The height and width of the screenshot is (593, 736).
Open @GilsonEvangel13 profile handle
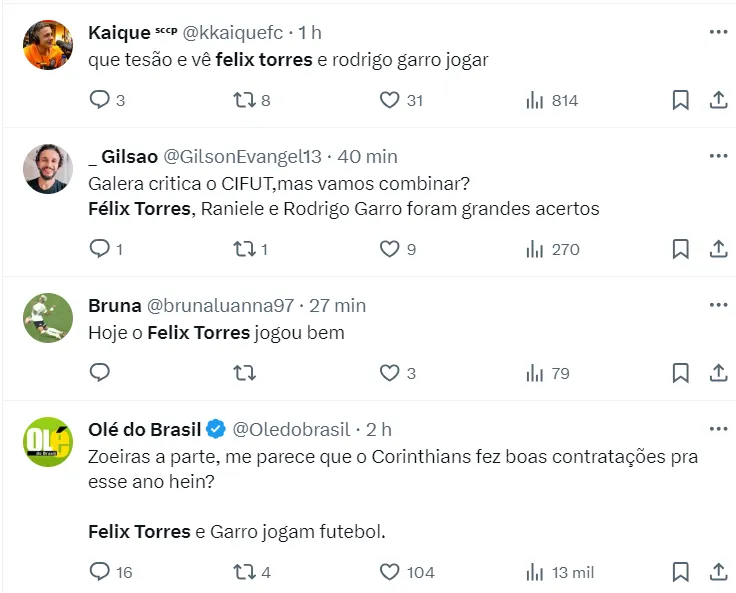pos(242,156)
